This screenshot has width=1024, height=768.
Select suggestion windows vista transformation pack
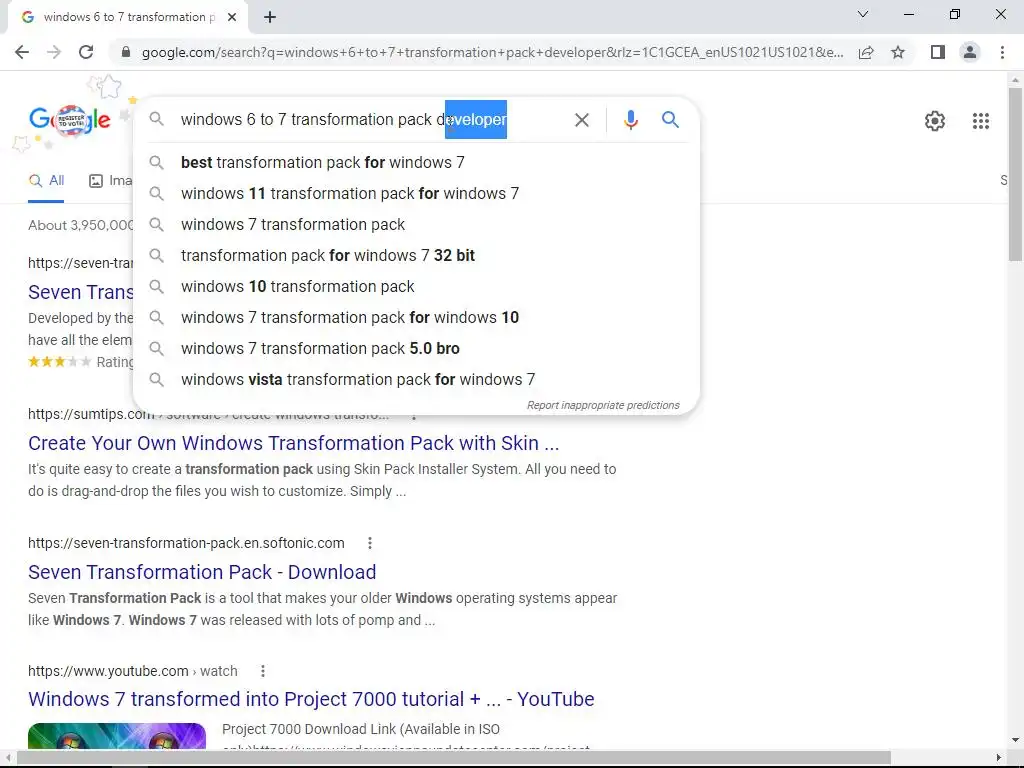(x=416, y=379)
